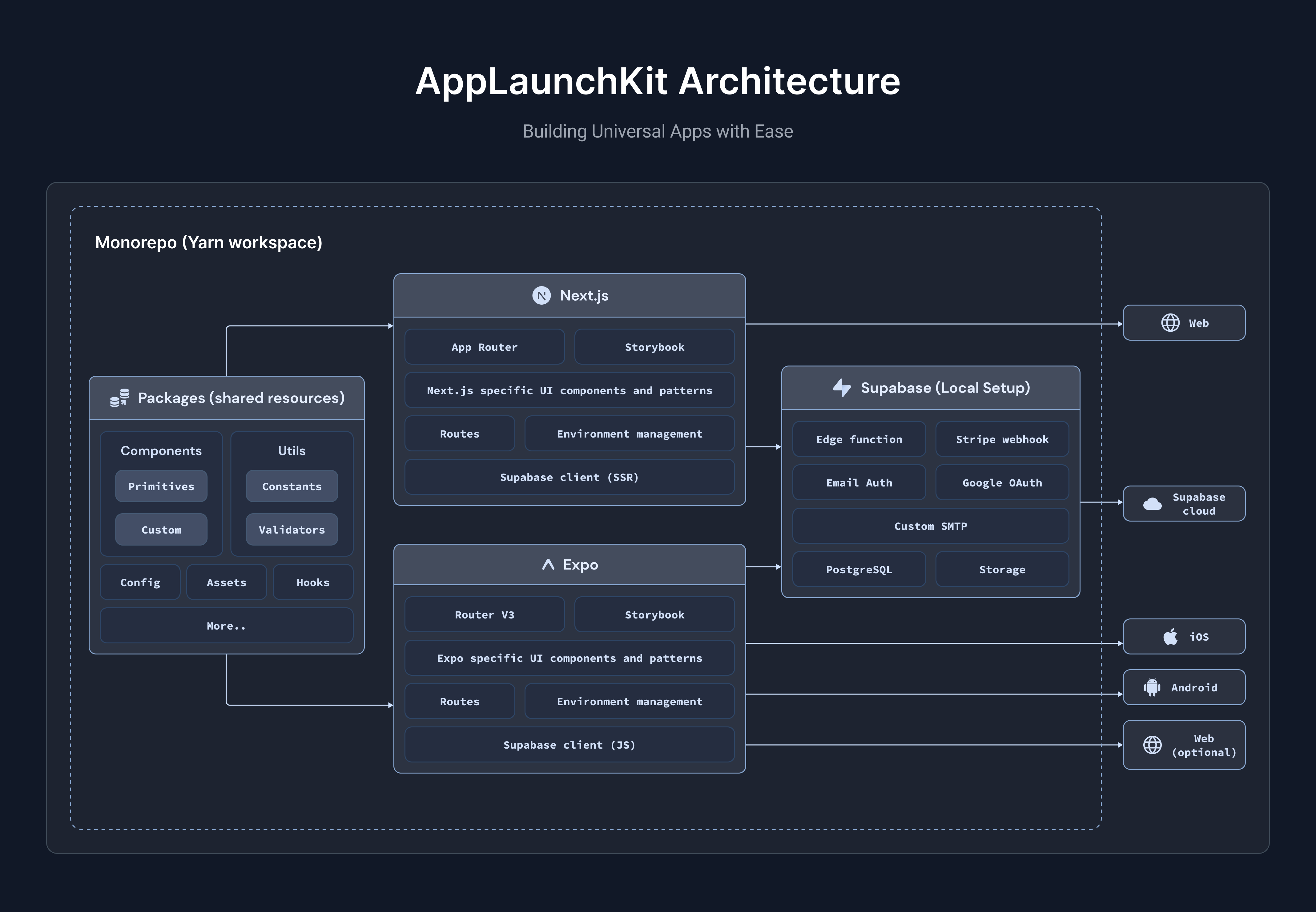This screenshot has width=1316, height=912.
Task: Click the Next.js panel header title
Action: (584, 295)
